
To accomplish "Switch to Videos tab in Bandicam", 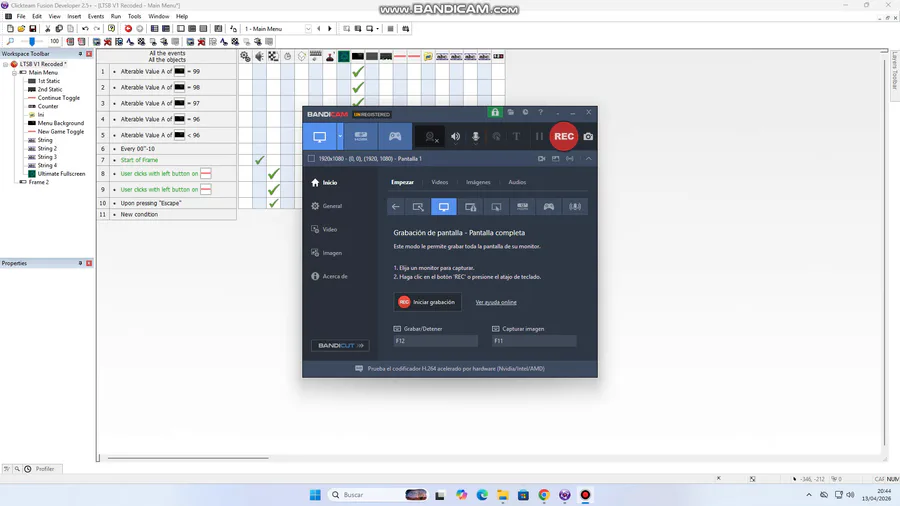I will [440, 182].
